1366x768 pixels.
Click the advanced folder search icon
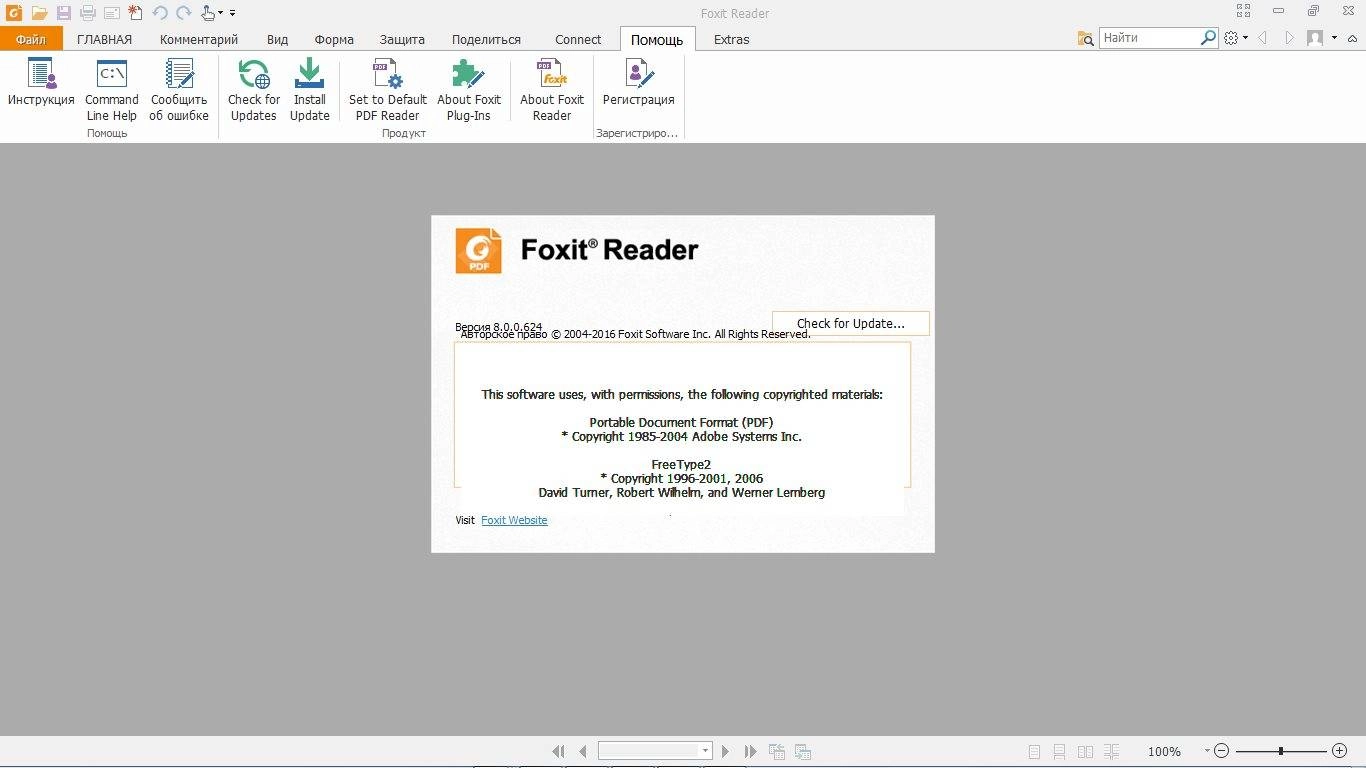[x=1086, y=38]
